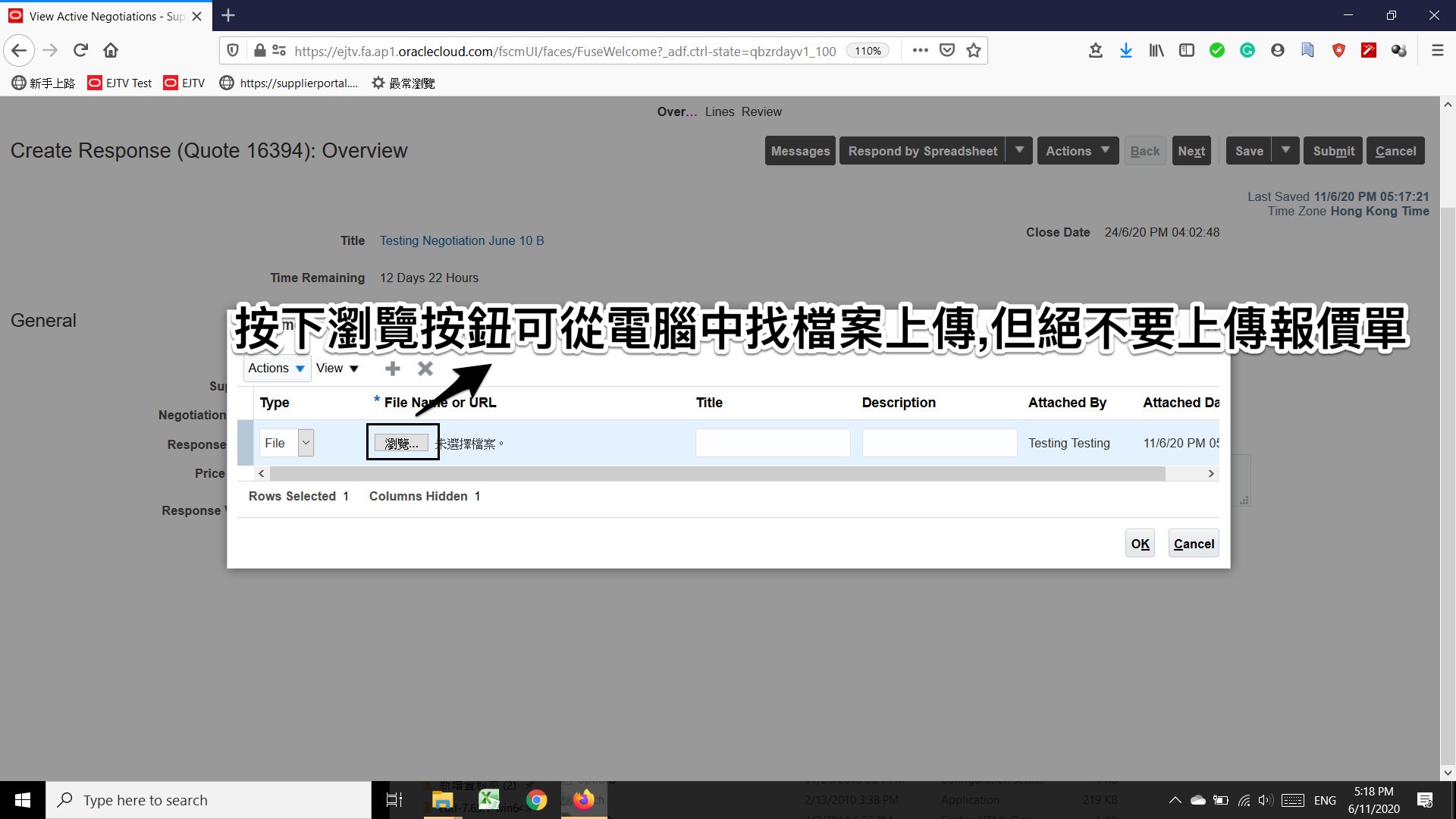Open the attachments View dropdown
Image resolution: width=1456 pixels, height=819 pixels.
(337, 369)
